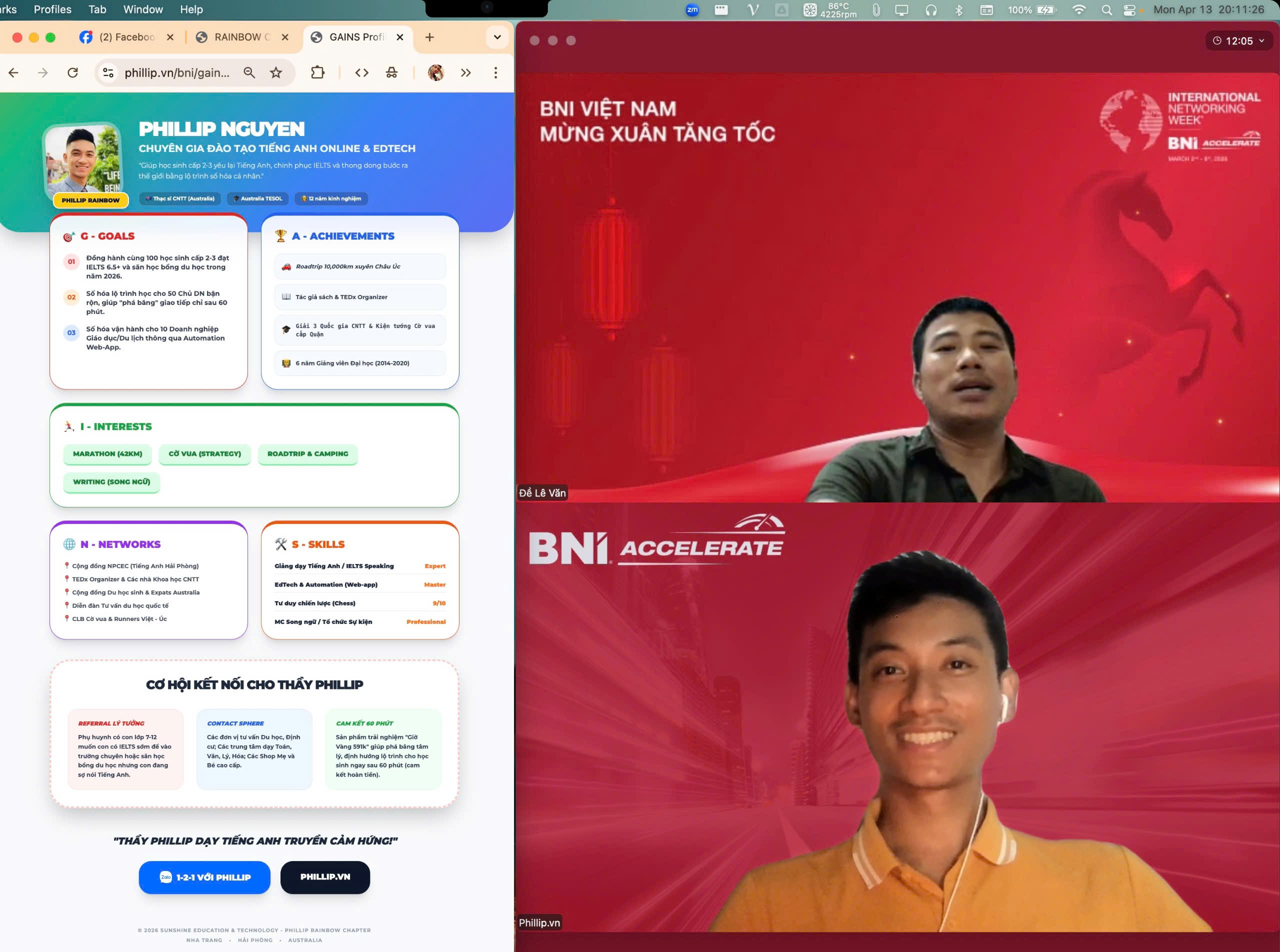Expand hidden extensions double-chevron

pyautogui.click(x=465, y=72)
